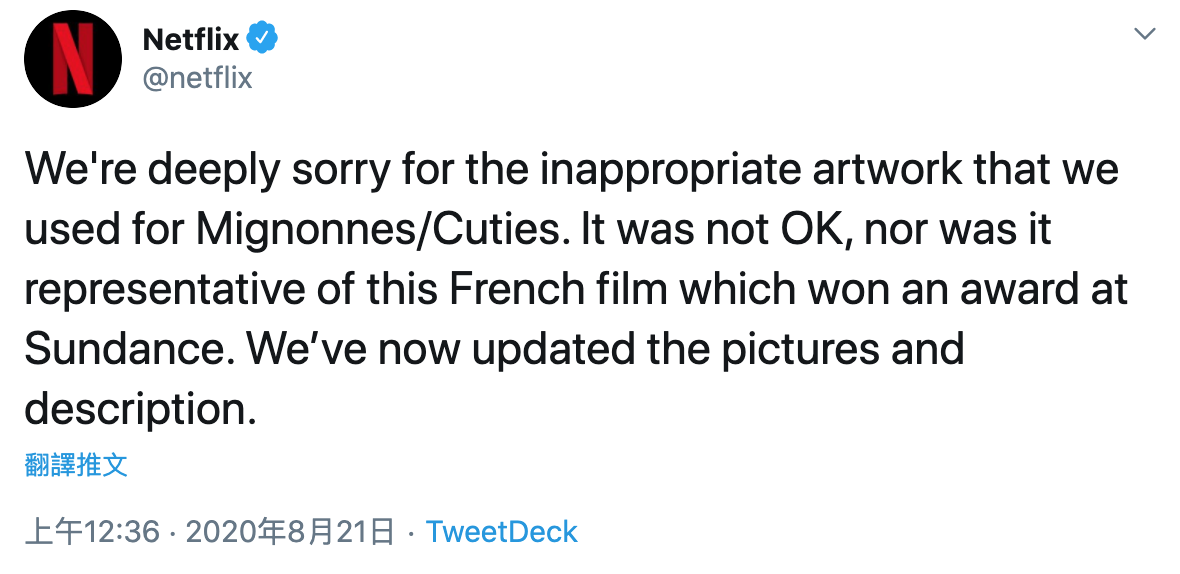Viewport: 1180px width, 574px height.
Task: Click the 2020年8月21日 tweet date
Action: click(290, 531)
